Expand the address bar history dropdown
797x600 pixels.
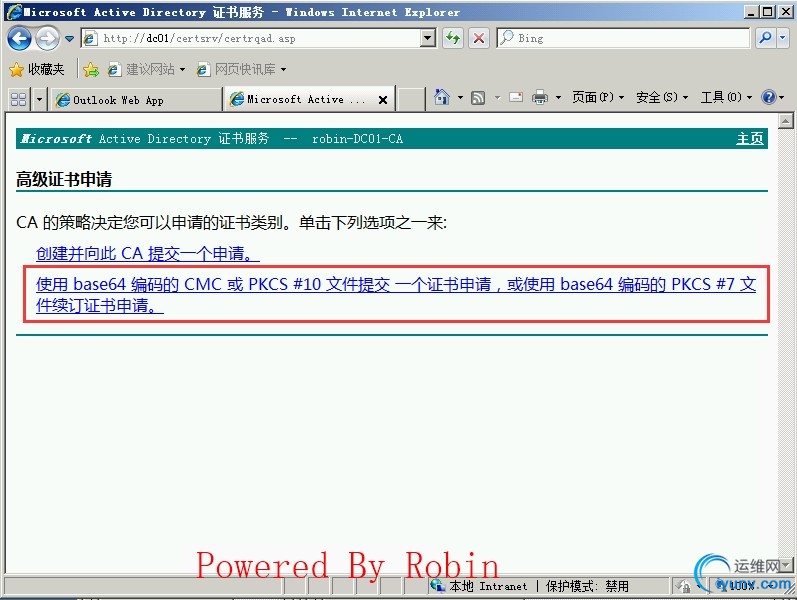coord(428,38)
